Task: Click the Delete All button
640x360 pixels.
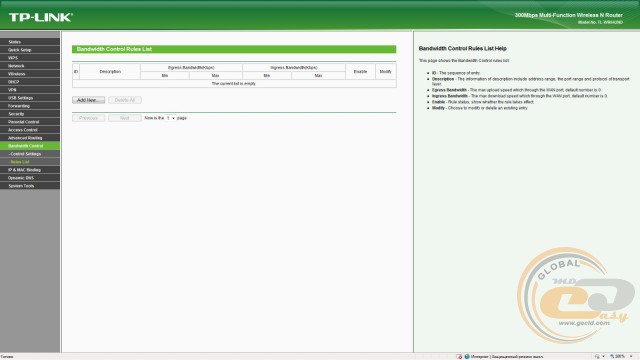Action: coord(125,100)
